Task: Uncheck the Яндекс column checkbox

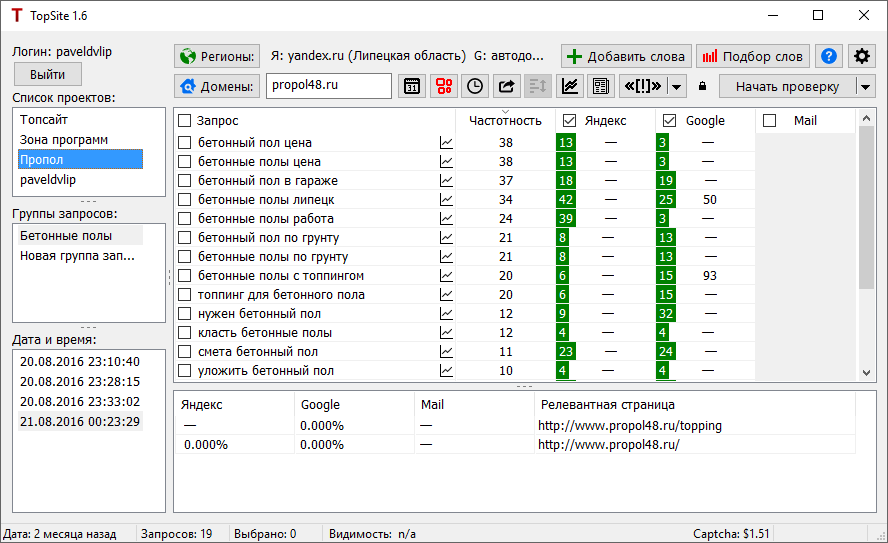Action: pyautogui.click(x=569, y=121)
